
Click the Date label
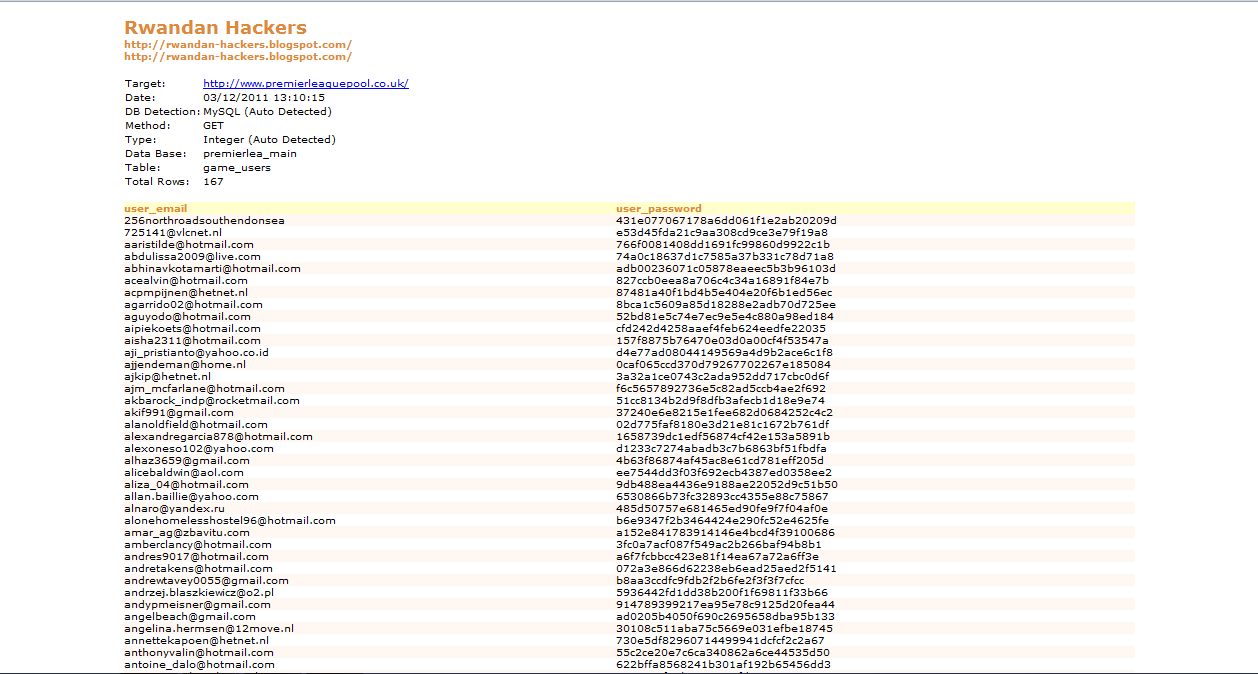[140, 98]
